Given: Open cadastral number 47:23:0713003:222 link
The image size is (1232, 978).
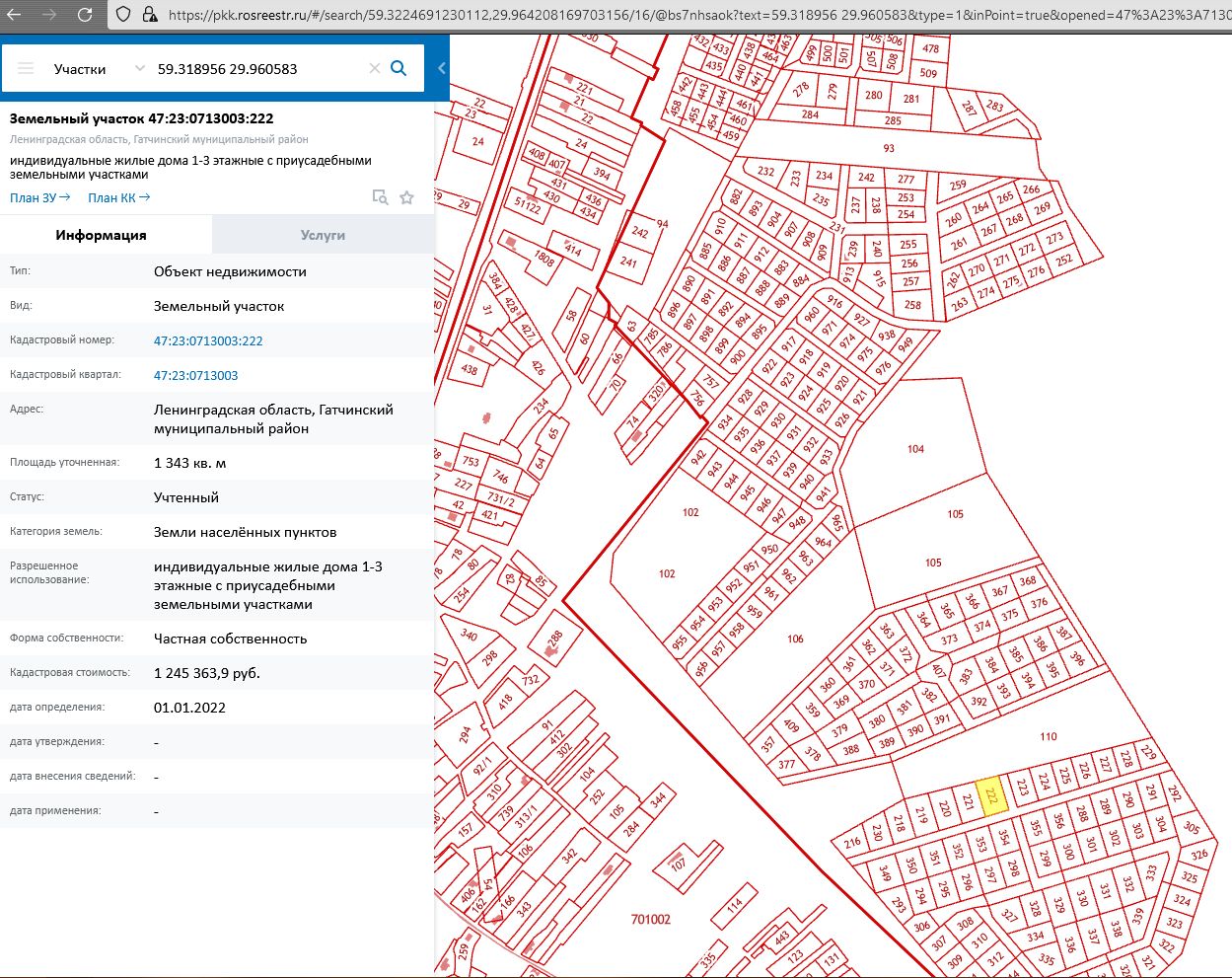Looking at the screenshot, I should click(208, 340).
